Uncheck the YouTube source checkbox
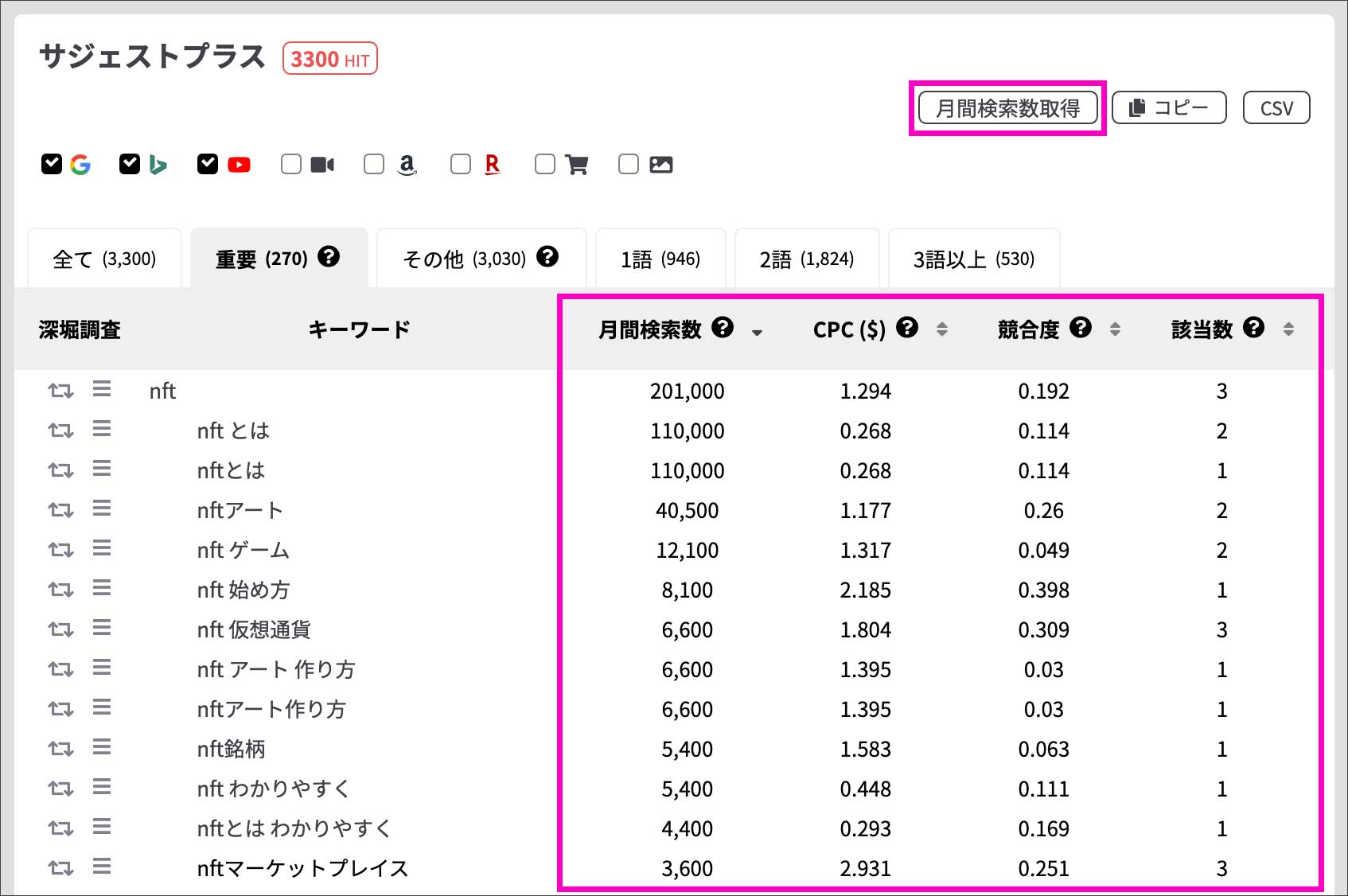Viewport: 1348px width, 896px height. tap(208, 164)
